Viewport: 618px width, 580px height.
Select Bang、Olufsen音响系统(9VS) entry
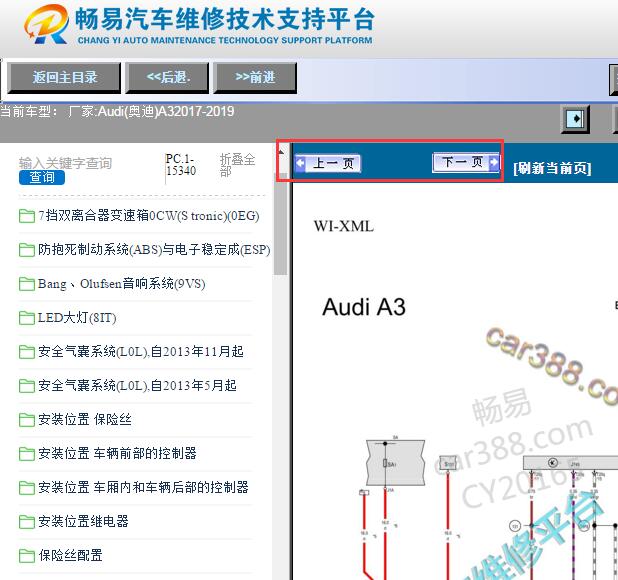click(x=121, y=284)
